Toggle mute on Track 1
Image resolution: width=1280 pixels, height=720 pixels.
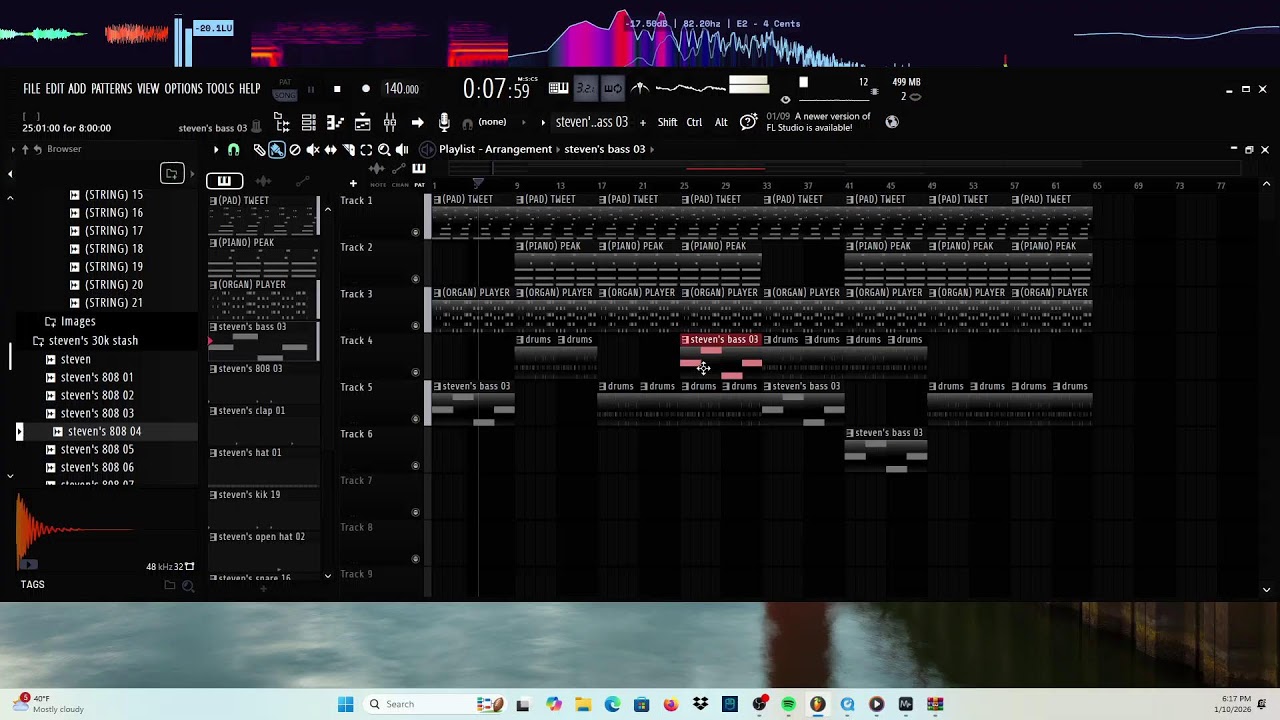416,232
